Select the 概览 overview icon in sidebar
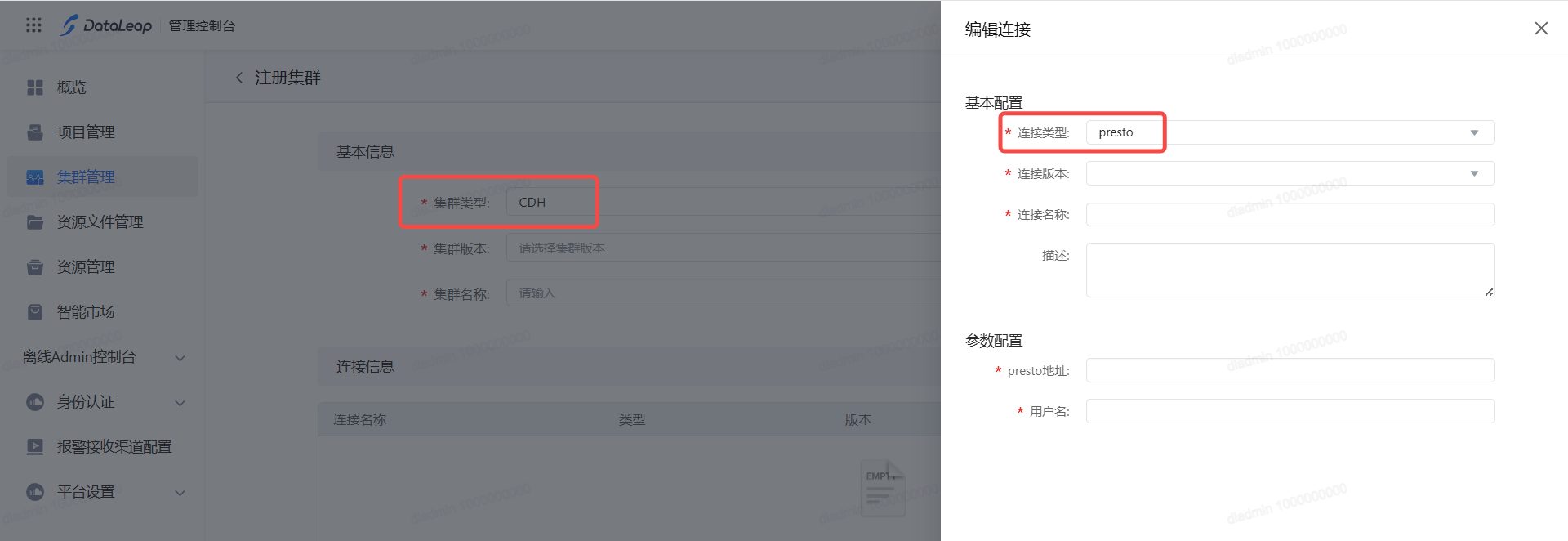This screenshot has height=541, width=1568. [x=35, y=87]
